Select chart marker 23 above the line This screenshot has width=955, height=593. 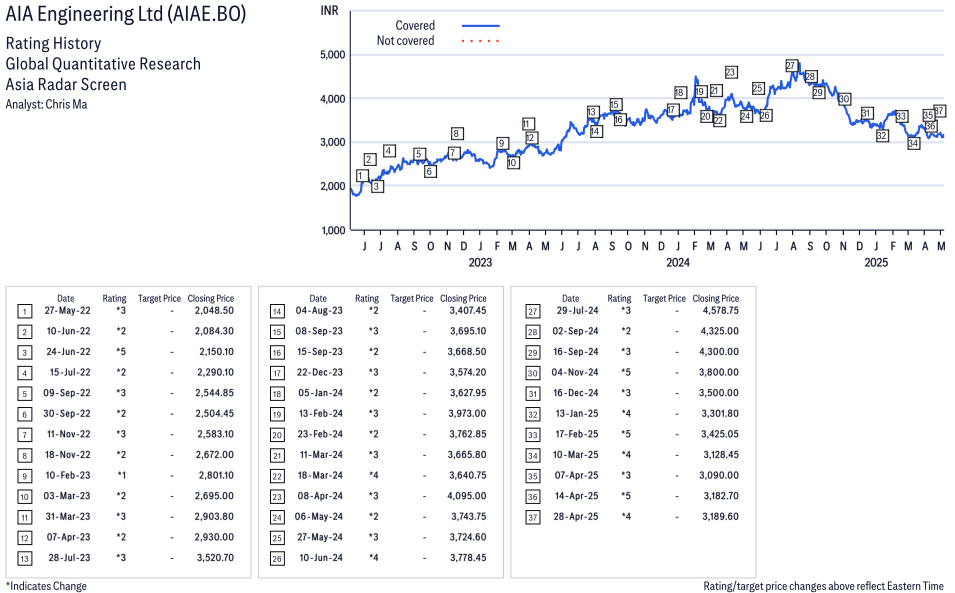point(731,72)
